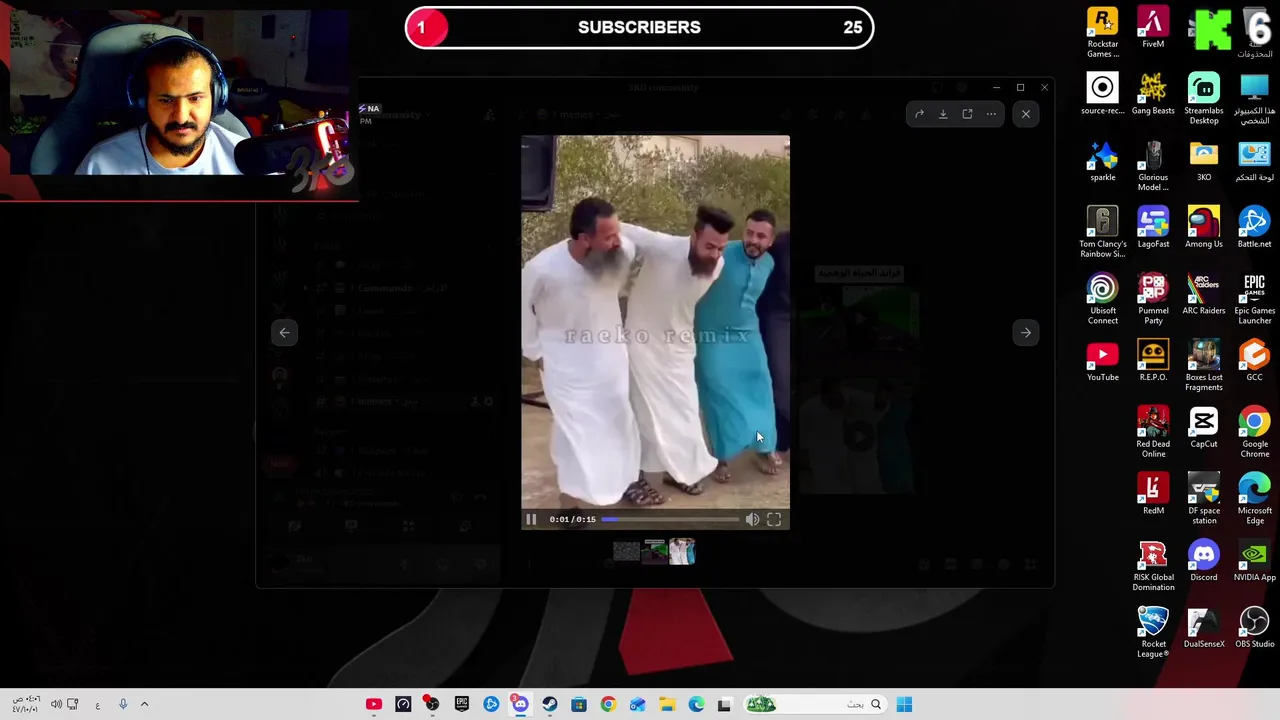Open Battle.net desktop shortcut

pyautogui.click(x=1254, y=227)
